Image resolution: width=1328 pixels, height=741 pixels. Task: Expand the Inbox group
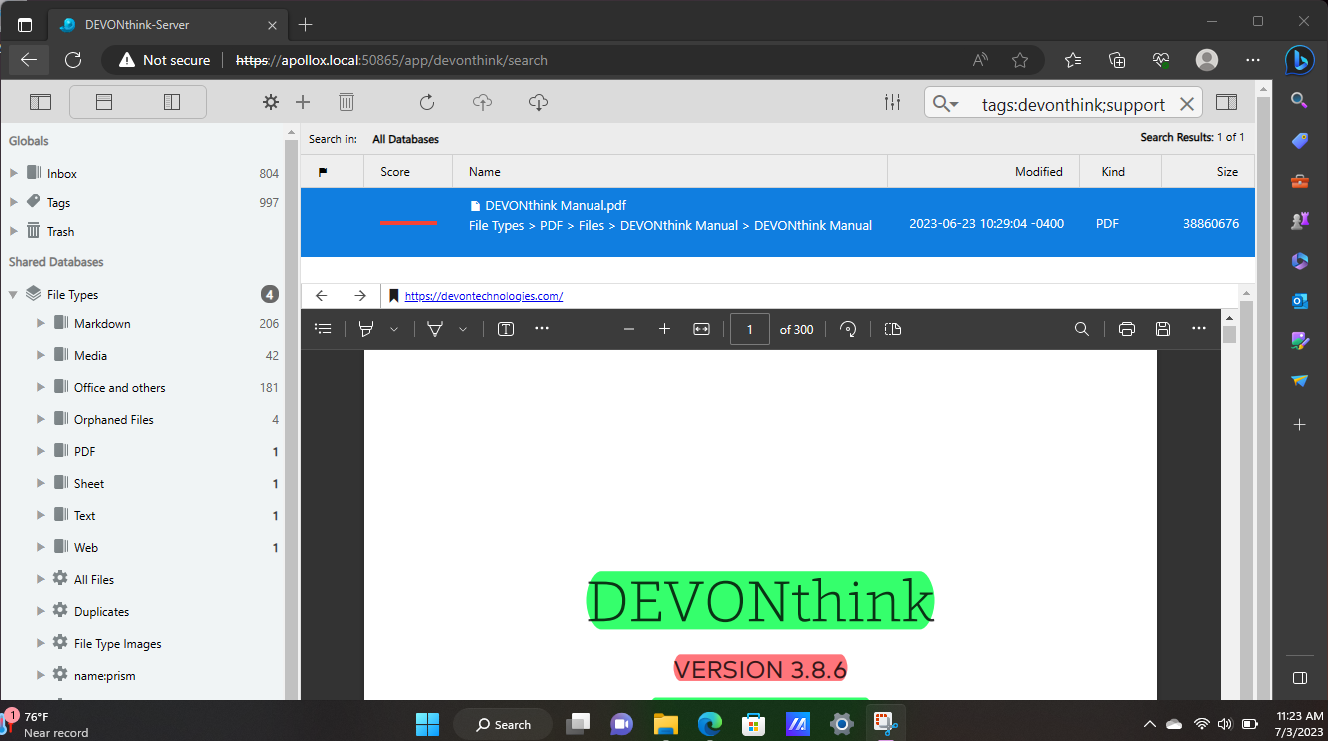click(14, 173)
